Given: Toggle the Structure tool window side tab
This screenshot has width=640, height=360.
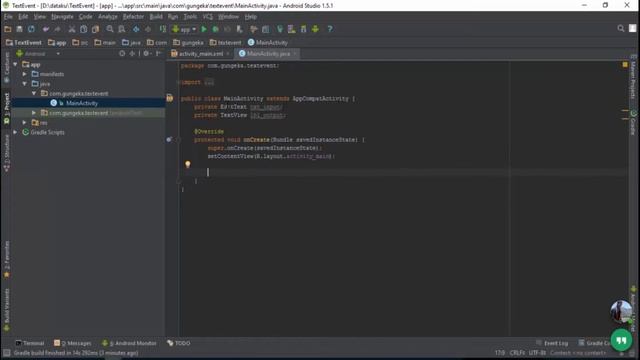Looking at the screenshot, I should 7,153.
